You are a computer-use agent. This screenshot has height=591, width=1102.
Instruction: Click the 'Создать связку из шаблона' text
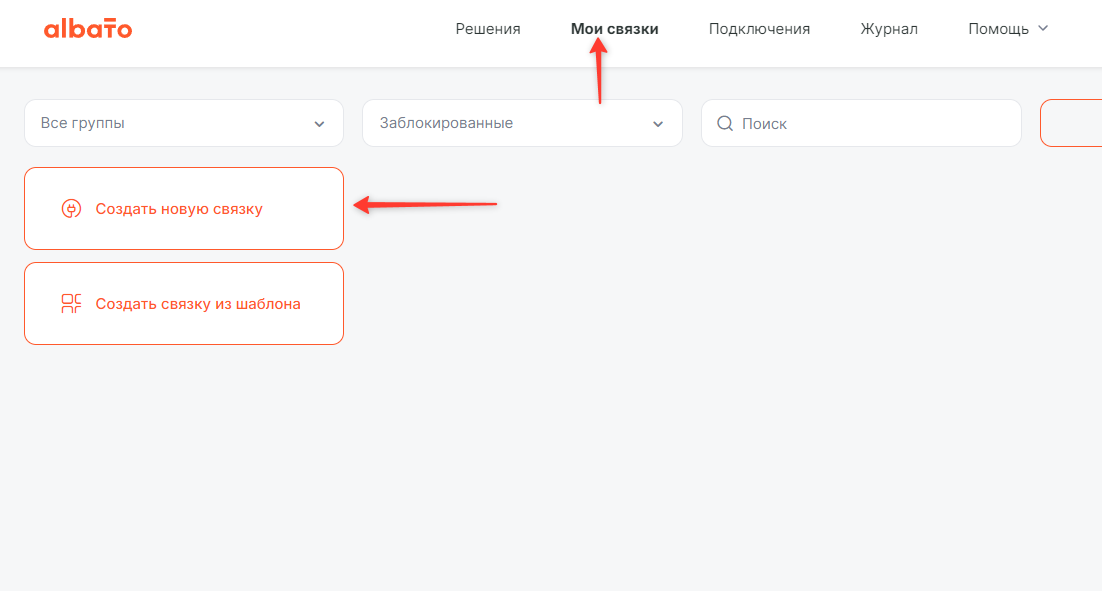coord(198,304)
